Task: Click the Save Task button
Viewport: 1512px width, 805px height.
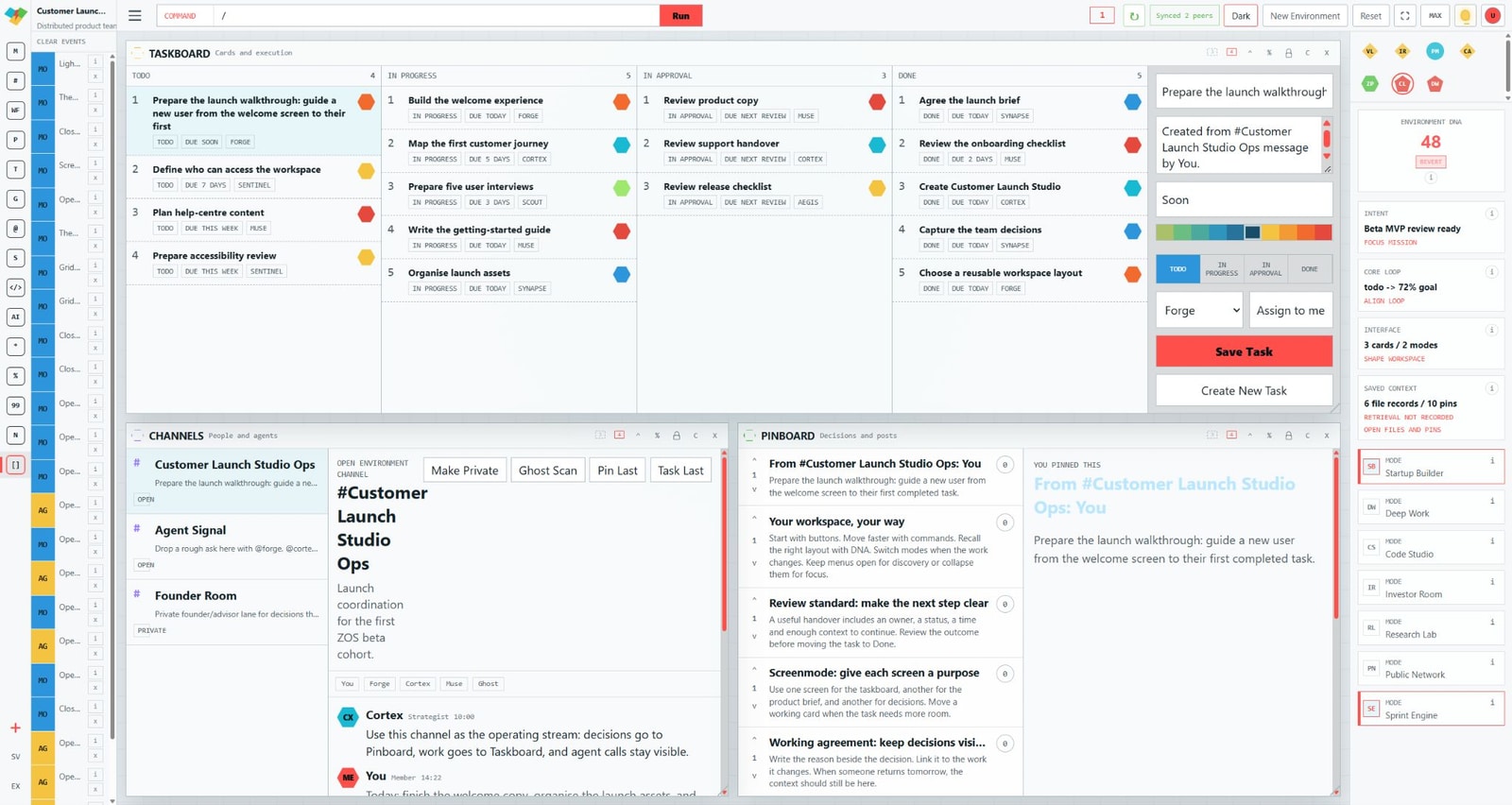Action: [1244, 351]
